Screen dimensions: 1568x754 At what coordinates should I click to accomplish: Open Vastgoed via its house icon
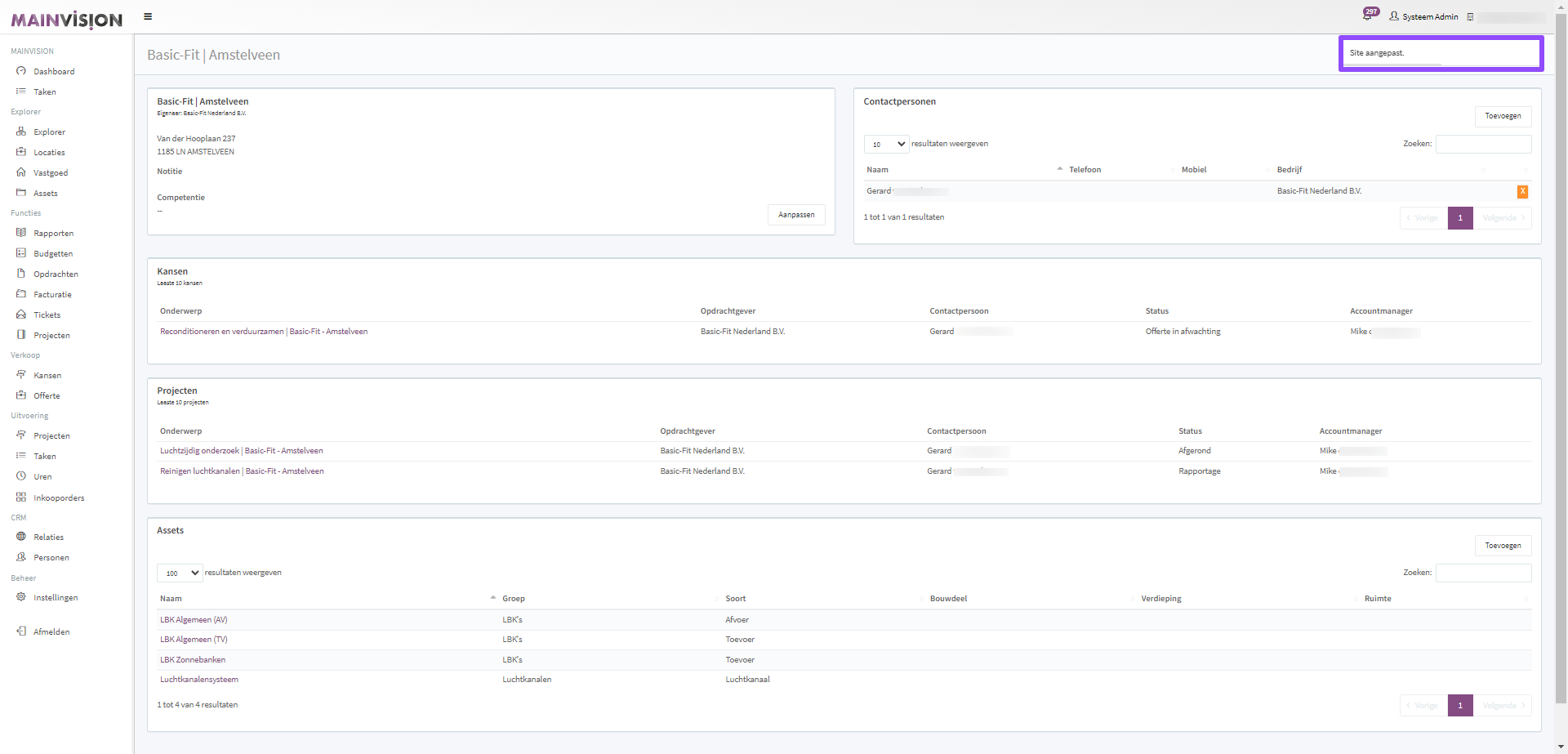coord(21,172)
